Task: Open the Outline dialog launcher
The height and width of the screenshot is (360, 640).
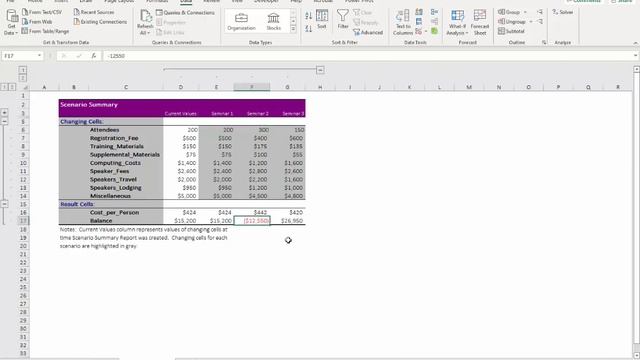Action: pyautogui.click(x=544, y=42)
